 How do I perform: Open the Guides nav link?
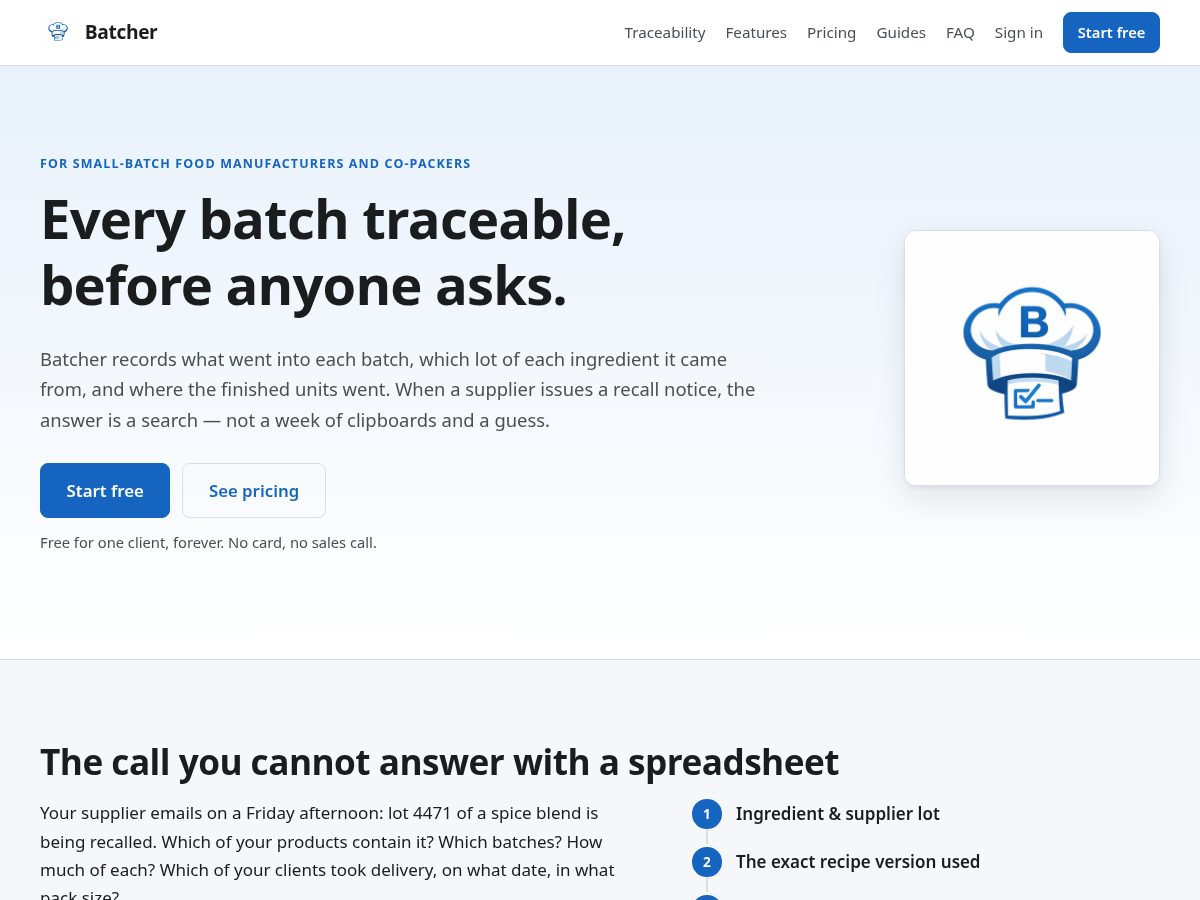click(901, 33)
